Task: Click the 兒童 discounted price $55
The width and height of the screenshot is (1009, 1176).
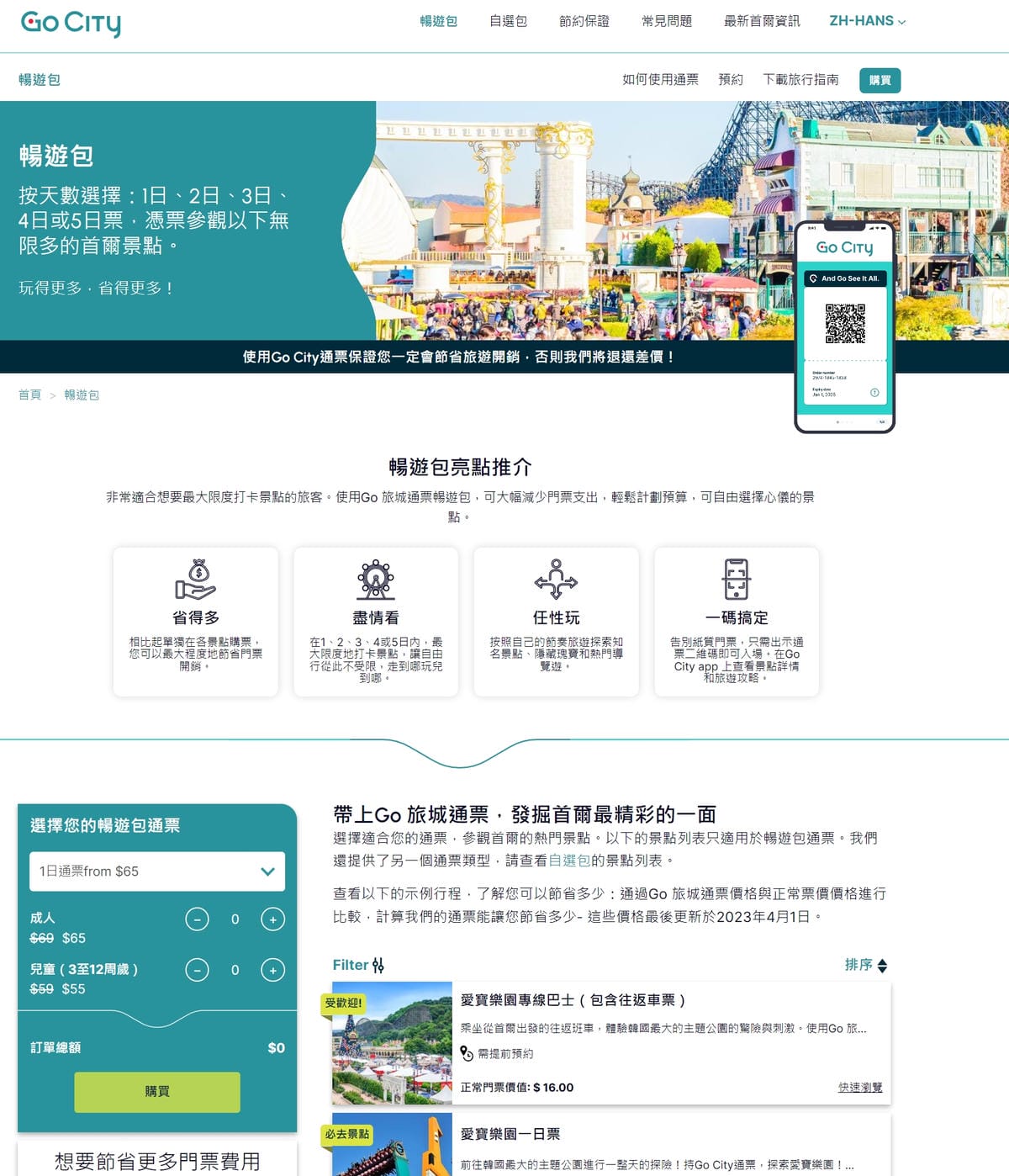Action: coord(74,988)
